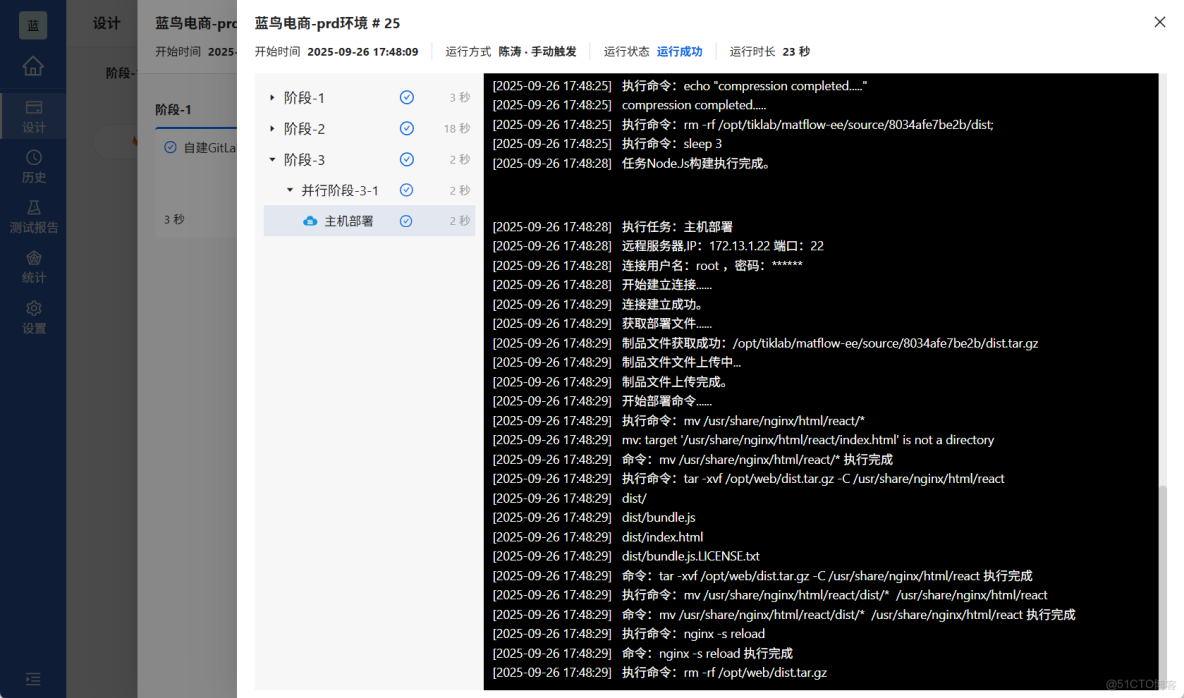This screenshot has height=698, width=1184.
Task: Select the 主机部署 task entry
Action: tap(347, 220)
